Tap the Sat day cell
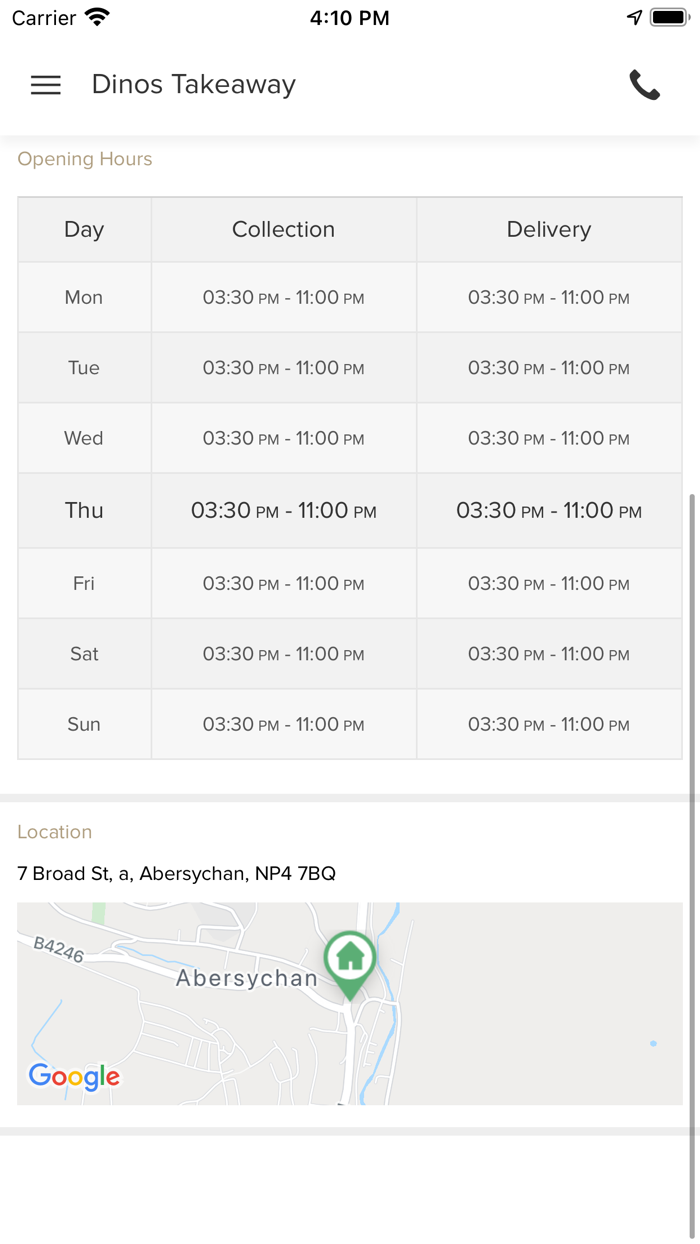 (84, 653)
